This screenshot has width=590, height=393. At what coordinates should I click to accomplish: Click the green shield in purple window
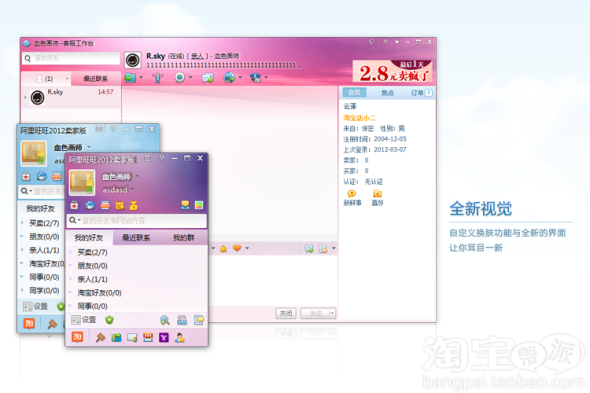click(x=109, y=320)
